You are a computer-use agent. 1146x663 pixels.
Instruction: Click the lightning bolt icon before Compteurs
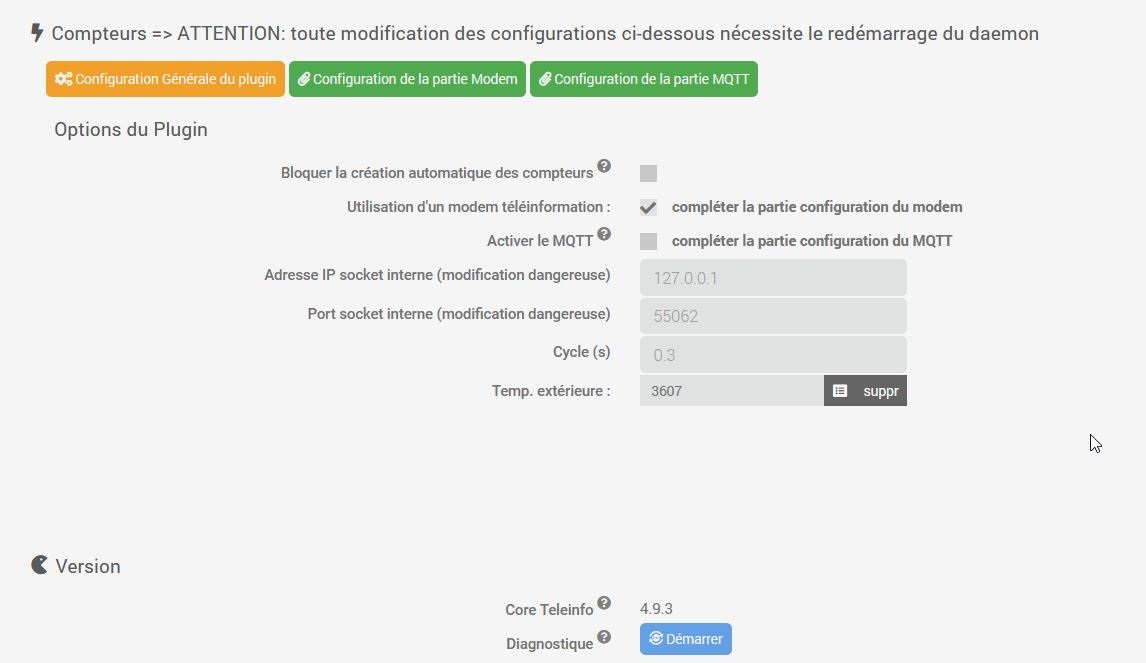pyautogui.click(x=37, y=33)
